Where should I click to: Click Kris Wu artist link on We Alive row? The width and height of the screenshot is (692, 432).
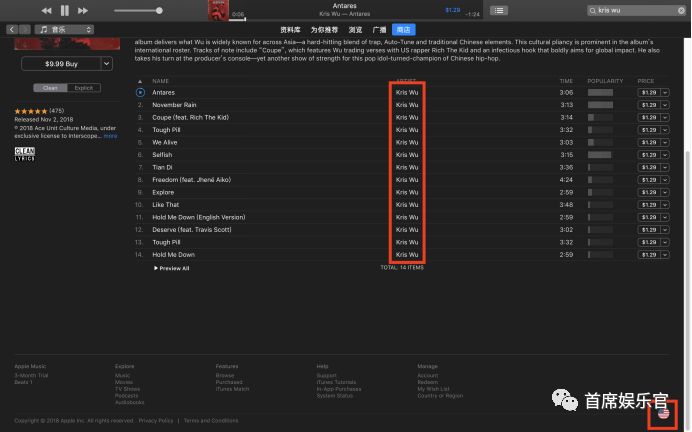coord(407,143)
